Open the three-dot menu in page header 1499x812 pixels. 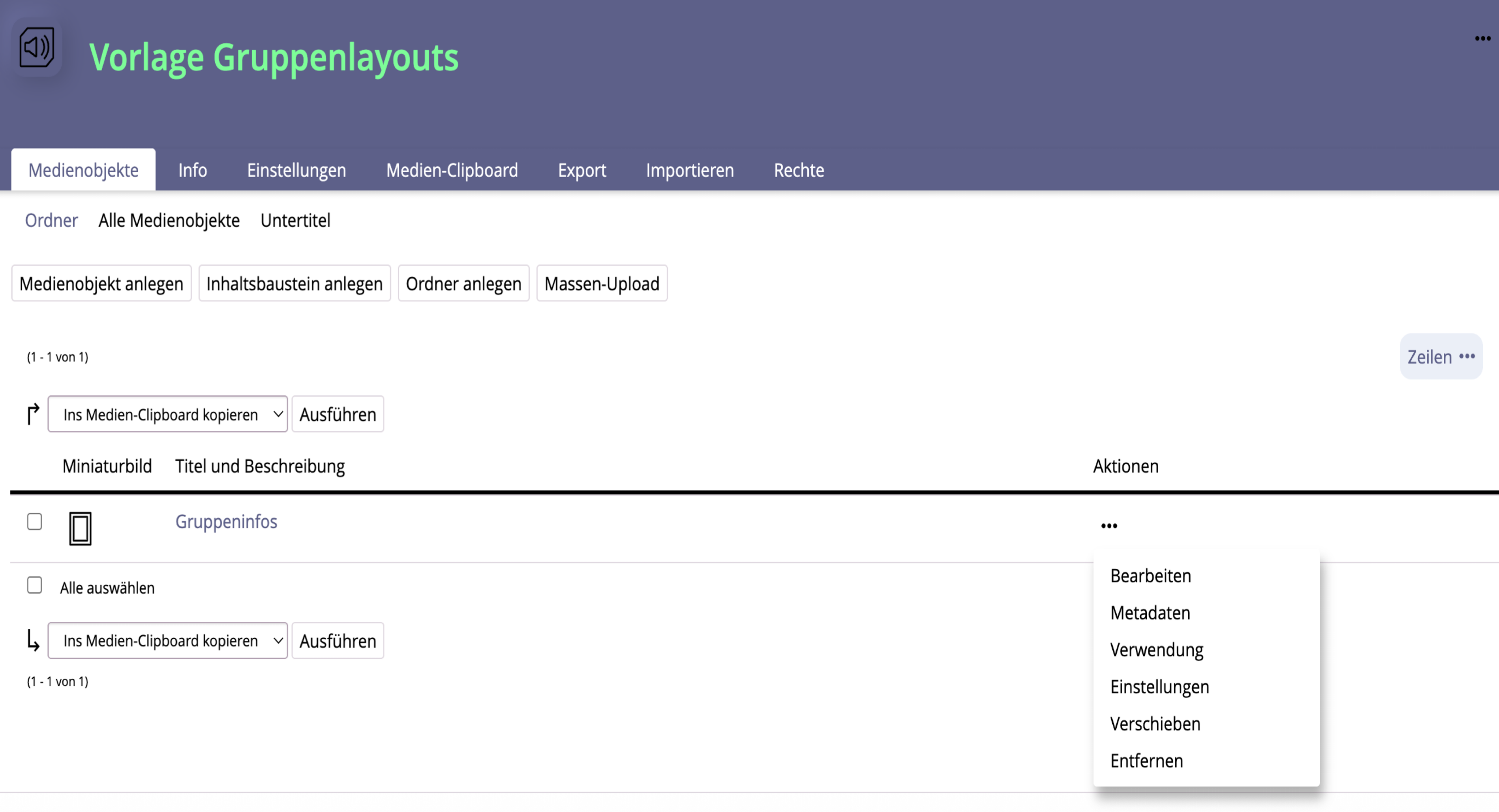(x=1482, y=38)
